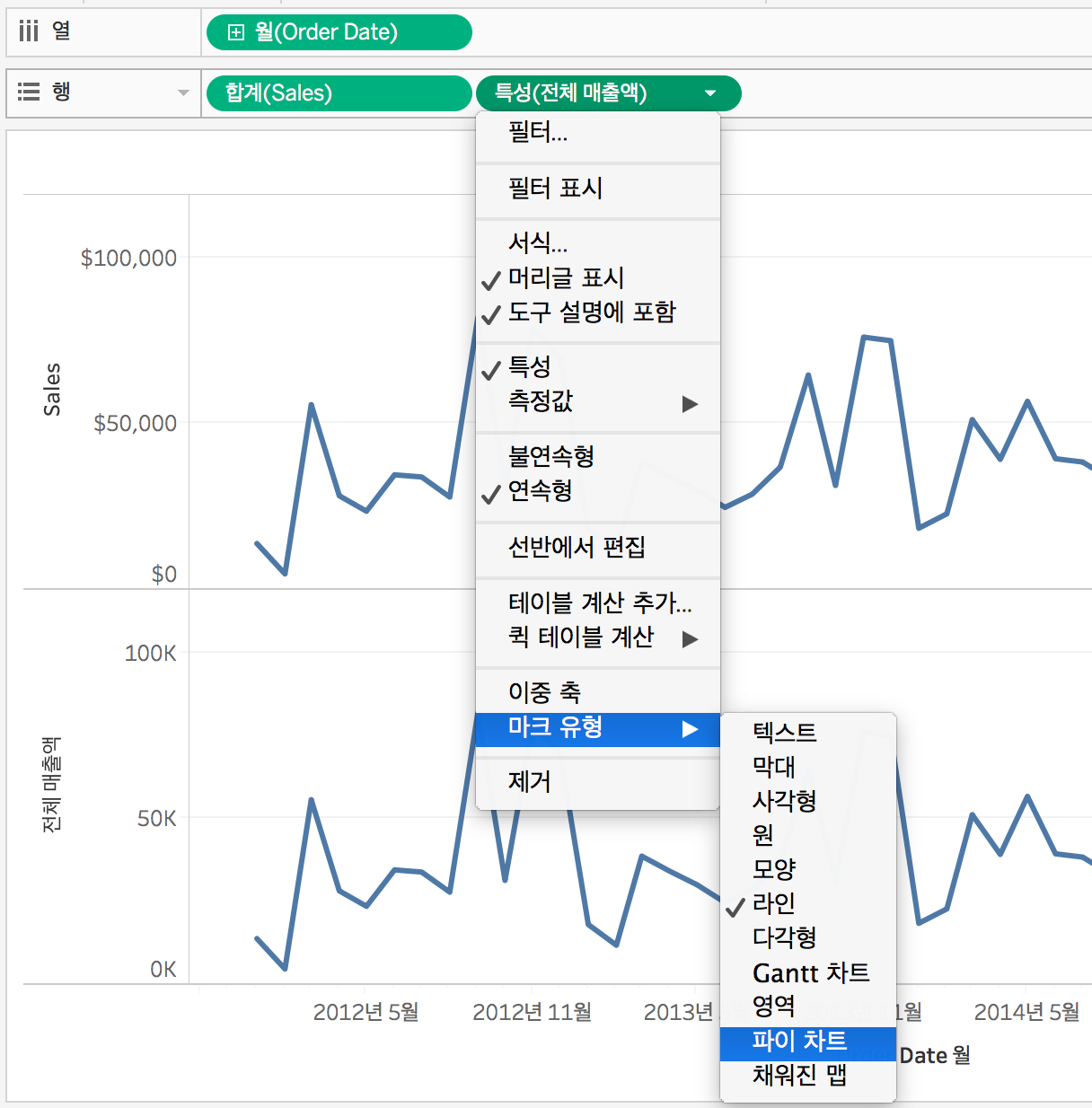Select 막대 mark type

[x=808, y=766]
